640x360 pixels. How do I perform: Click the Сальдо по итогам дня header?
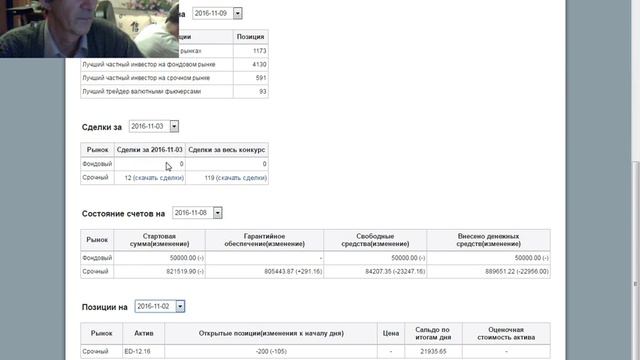click(433, 333)
